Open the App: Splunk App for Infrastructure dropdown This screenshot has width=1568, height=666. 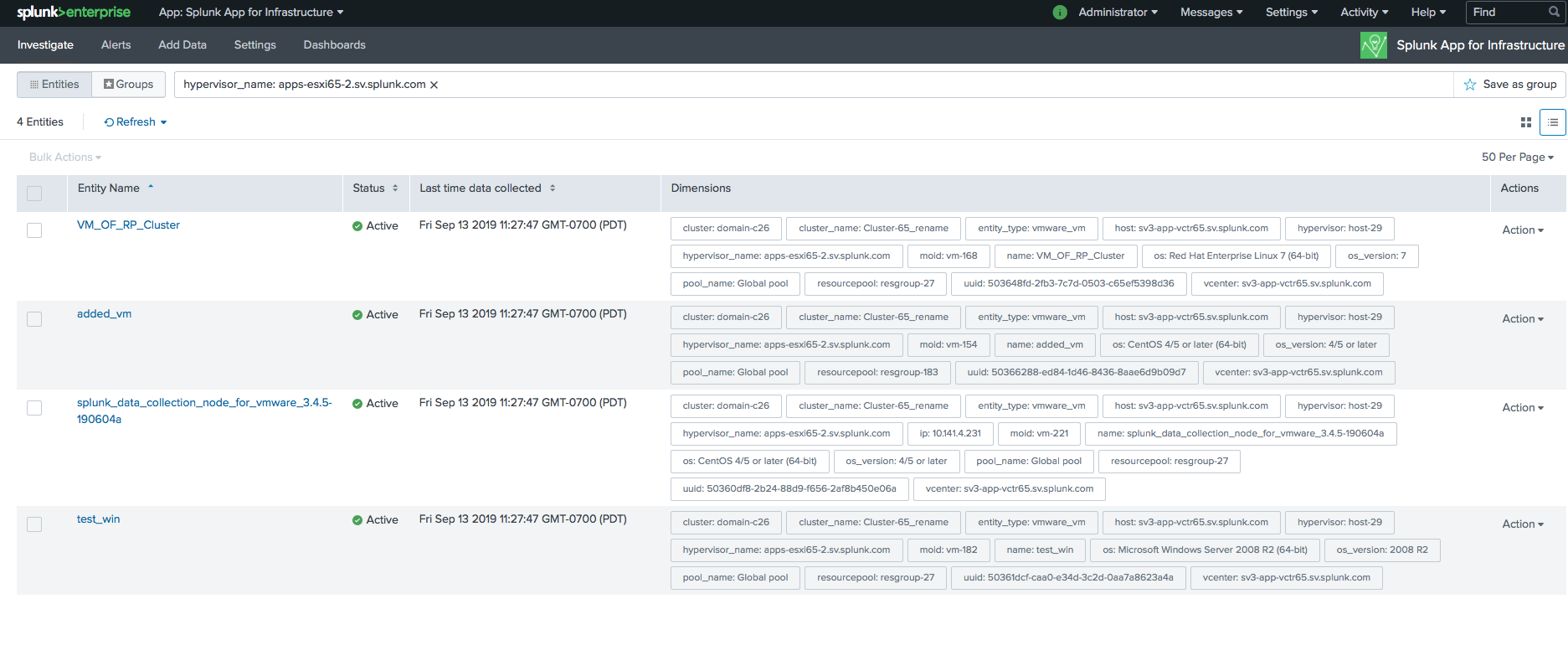(251, 13)
